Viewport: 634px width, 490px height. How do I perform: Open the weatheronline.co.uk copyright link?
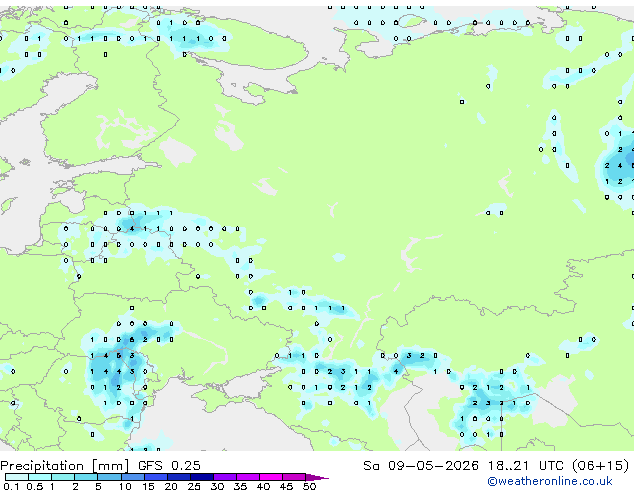pyautogui.click(x=550, y=481)
